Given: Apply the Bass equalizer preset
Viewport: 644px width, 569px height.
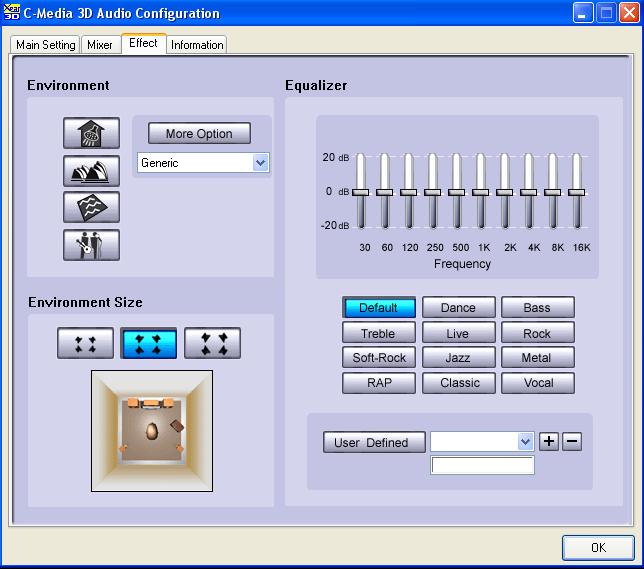Looking at the screenshot, I should [x=538, y=308].
